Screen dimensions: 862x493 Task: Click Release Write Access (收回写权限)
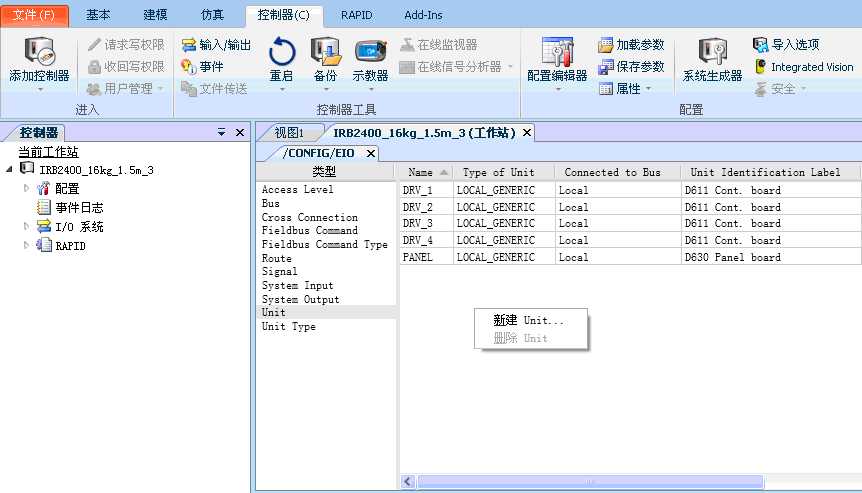126,67
